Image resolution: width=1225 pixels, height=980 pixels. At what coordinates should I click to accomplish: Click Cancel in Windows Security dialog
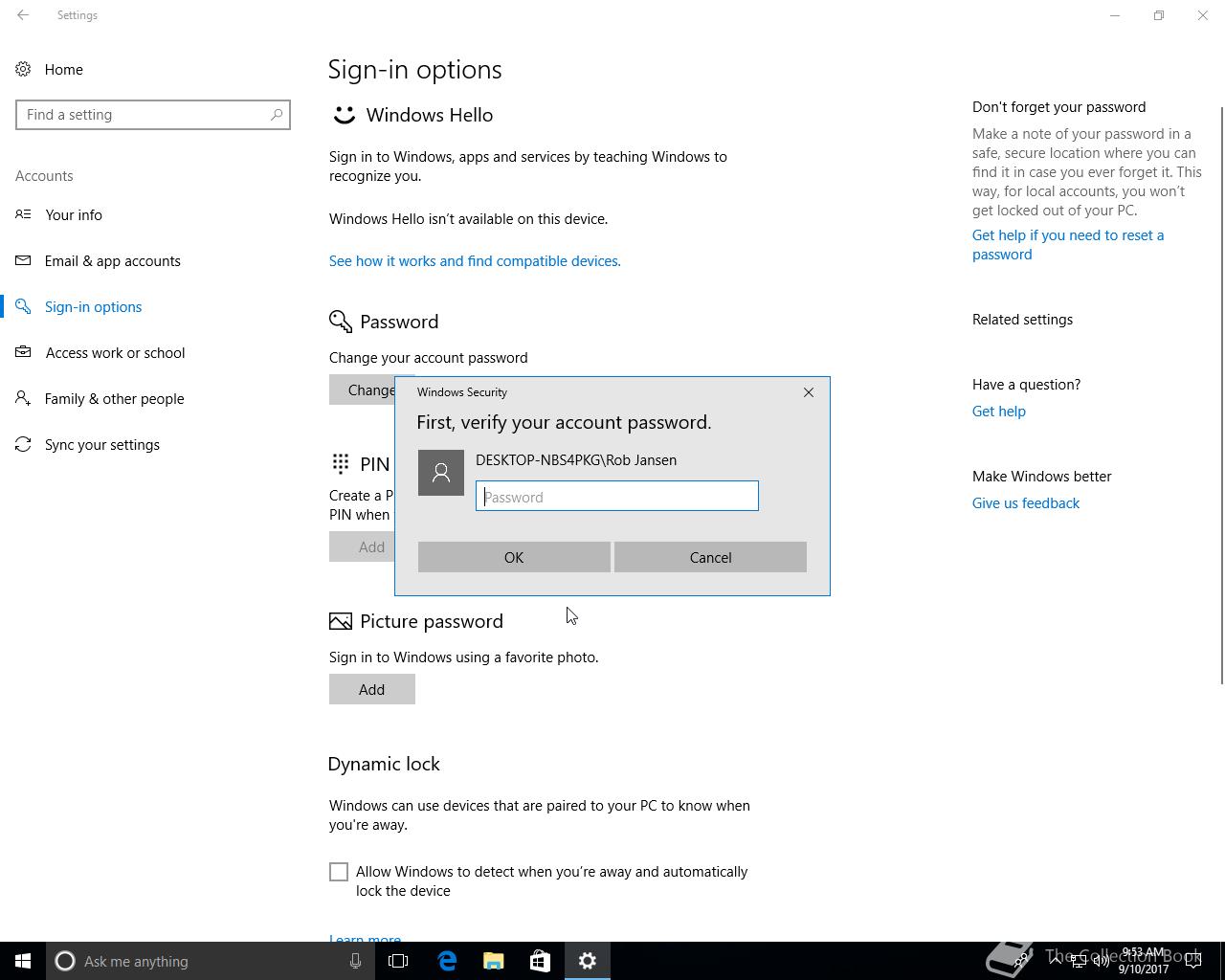(710, 557)
